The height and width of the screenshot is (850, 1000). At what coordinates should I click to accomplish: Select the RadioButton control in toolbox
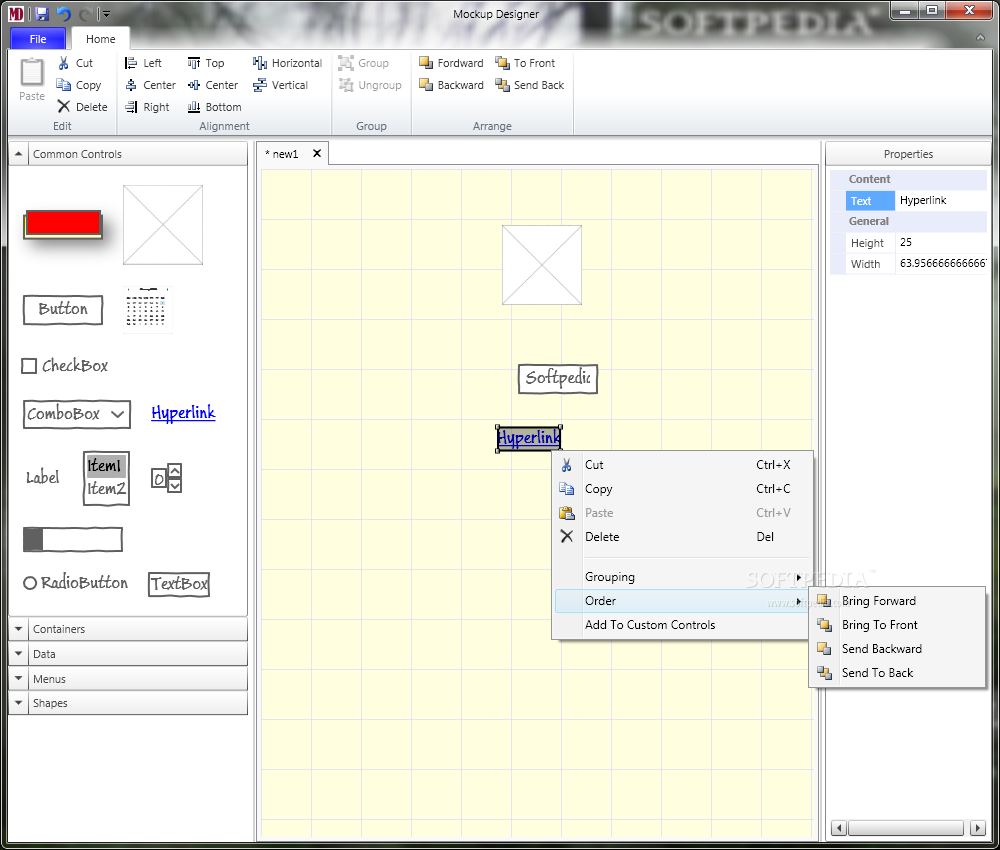[x=75, y=583]
